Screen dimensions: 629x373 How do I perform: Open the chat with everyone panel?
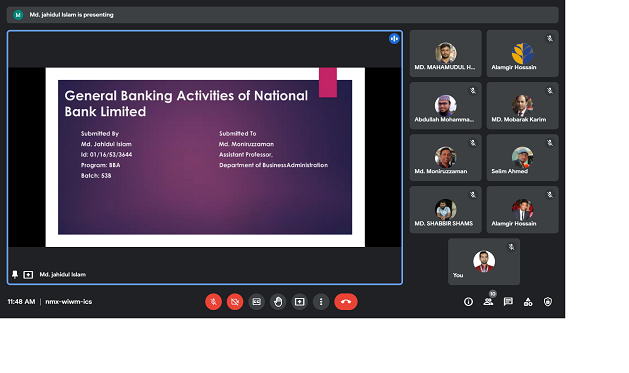[508, 302]
